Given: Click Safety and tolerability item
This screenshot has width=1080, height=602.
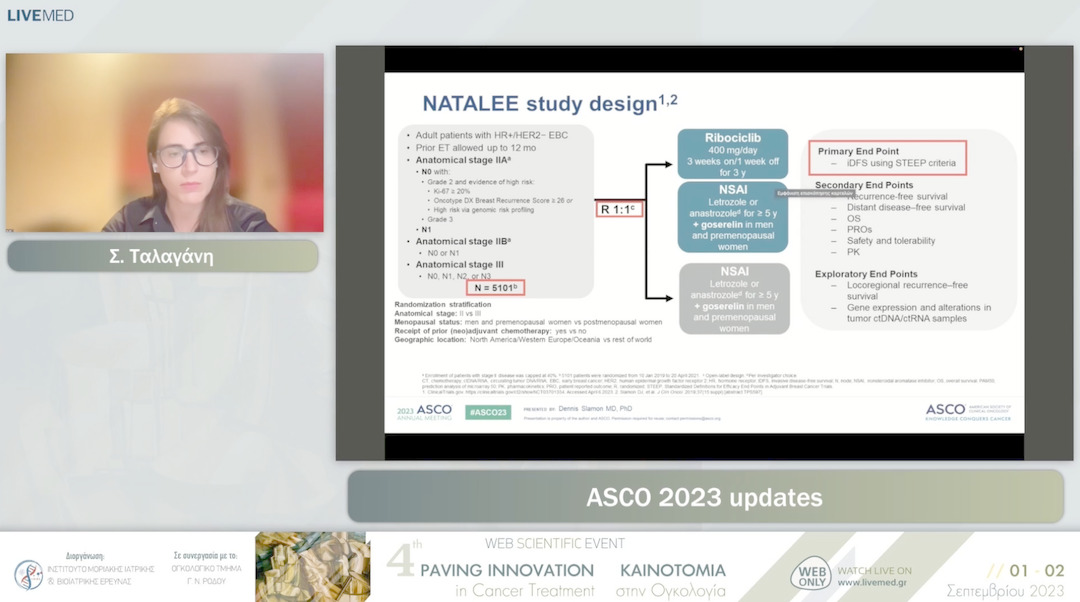Looking at the screenshot, I should tap(891, 240).
